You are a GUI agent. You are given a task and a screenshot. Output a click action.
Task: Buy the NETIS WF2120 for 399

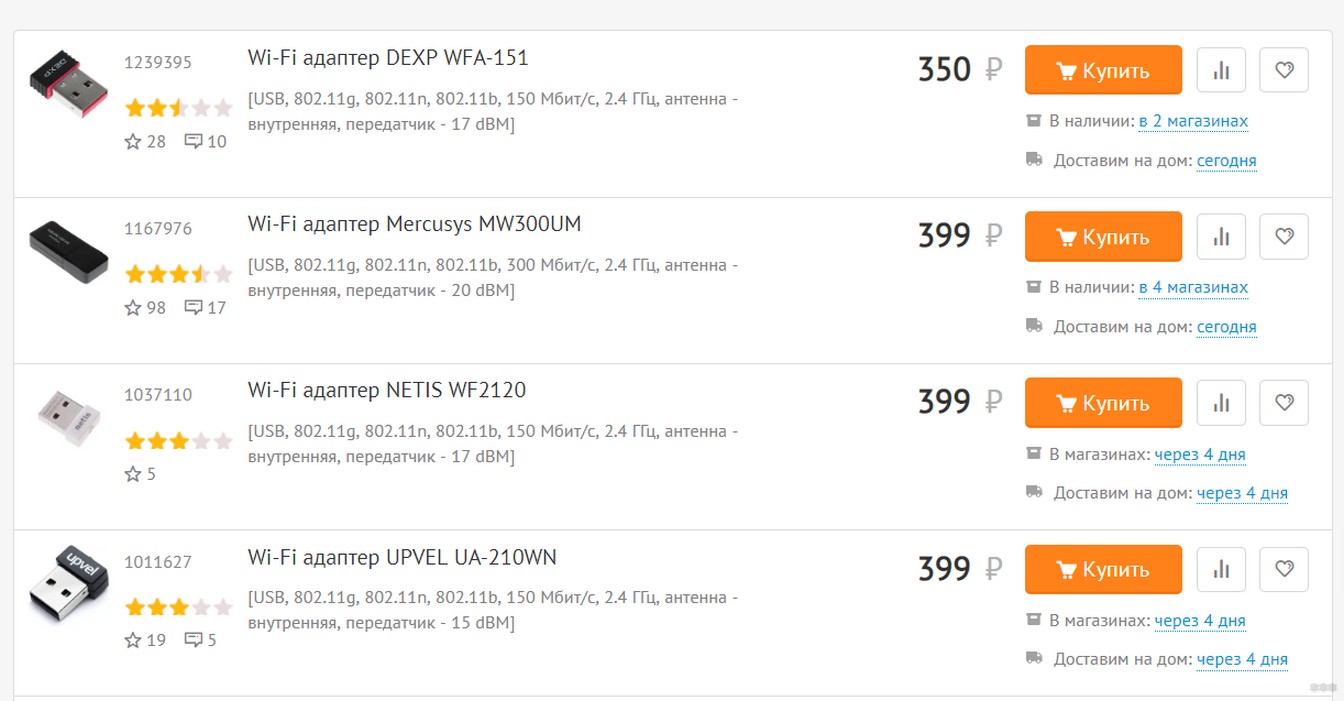[x=1103, y=403]
